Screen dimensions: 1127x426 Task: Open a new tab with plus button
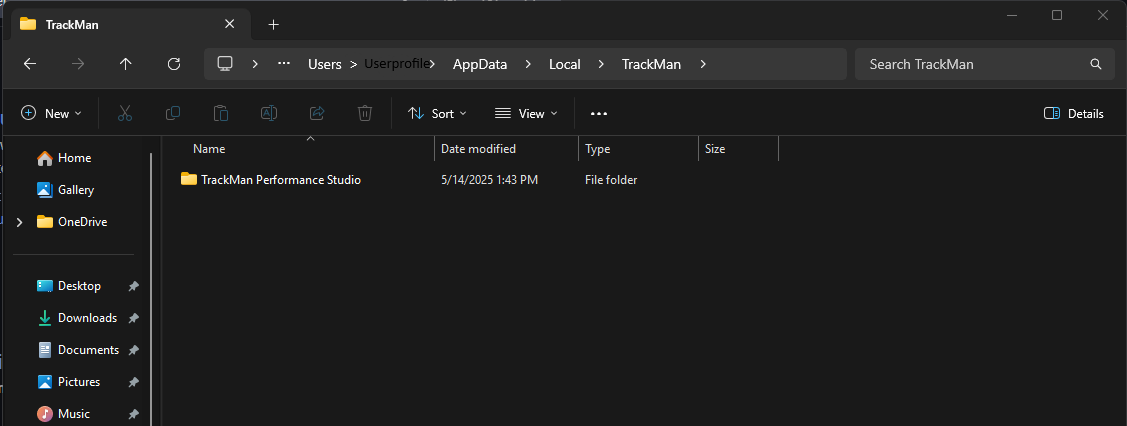(273, 24)
